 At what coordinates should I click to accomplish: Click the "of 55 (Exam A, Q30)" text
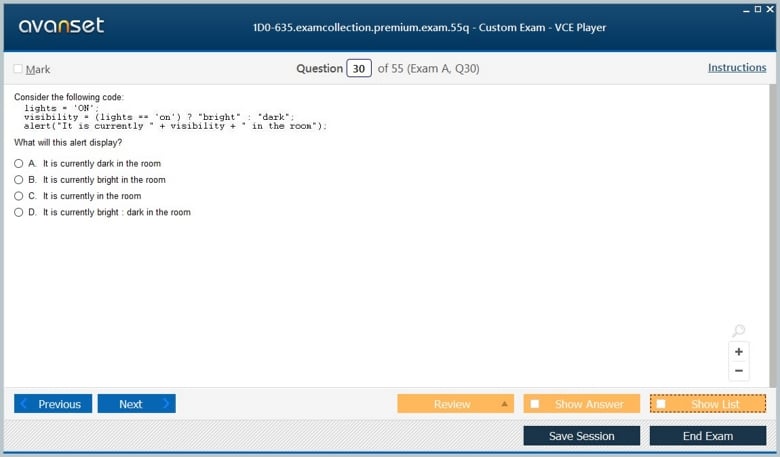coord(428,69)
